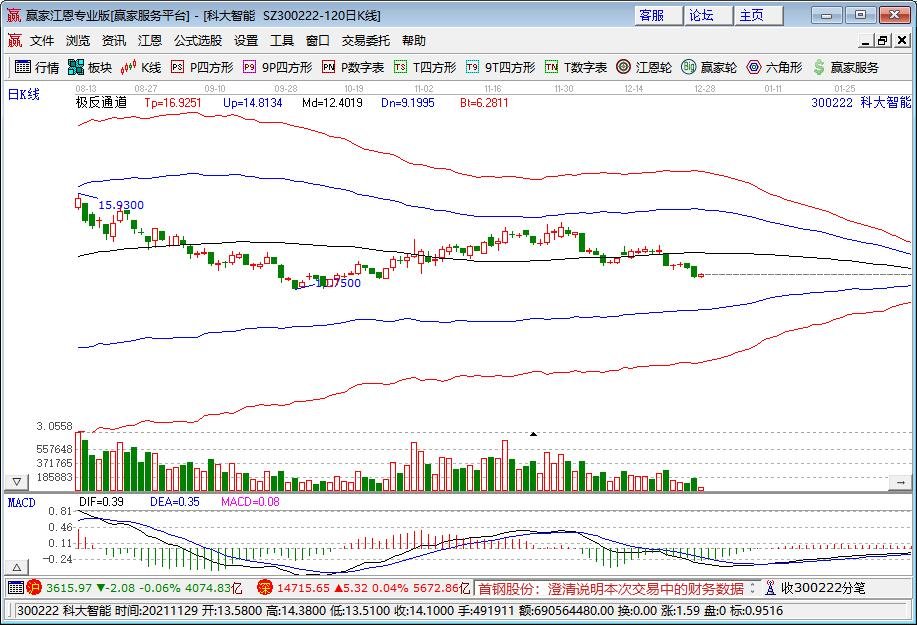Close the inner chart window
This screenshot has width=917, height=625.
point(901,40)
